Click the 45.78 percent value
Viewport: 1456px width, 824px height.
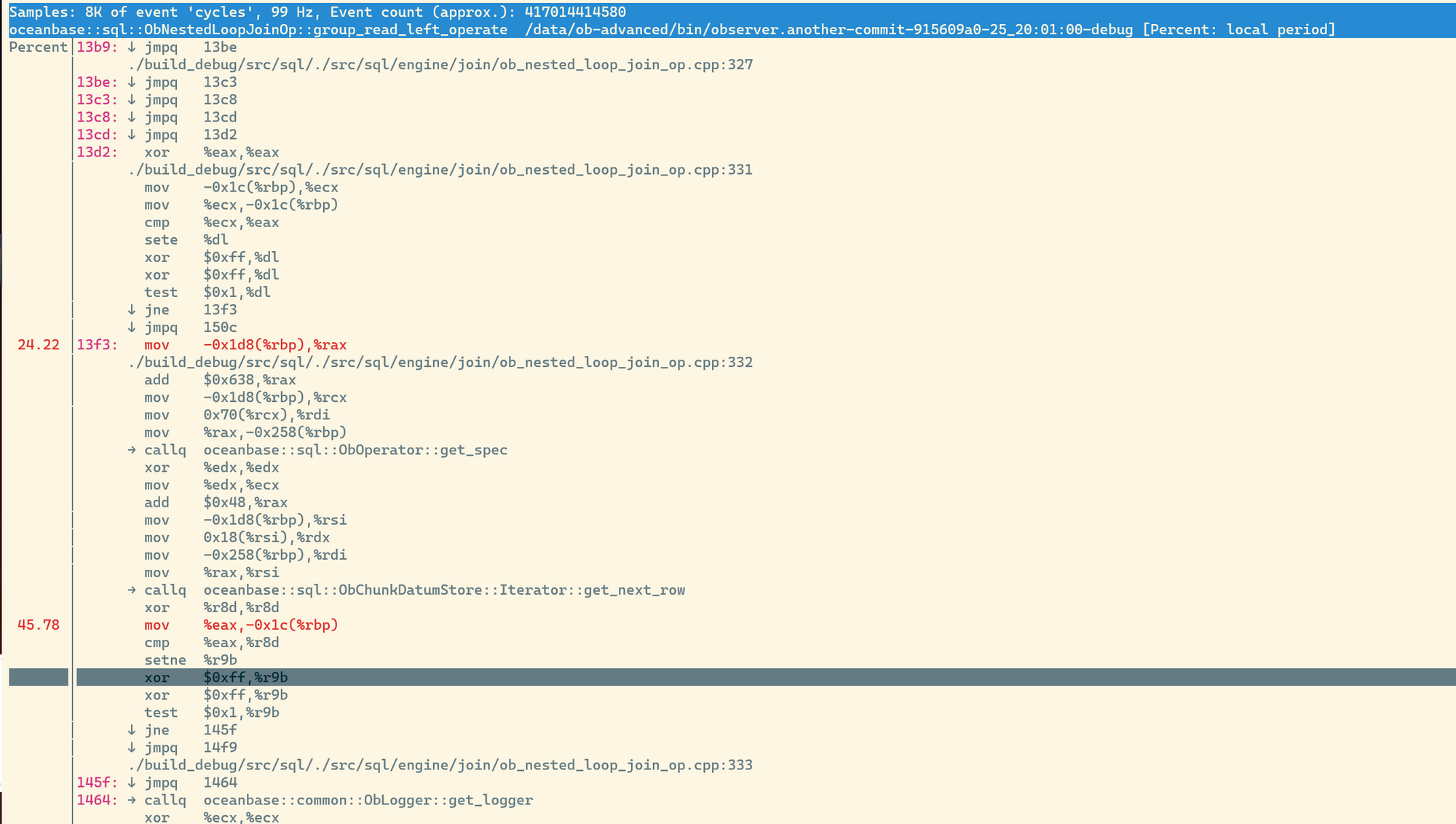pyautogui.click(x=39, y=624)
